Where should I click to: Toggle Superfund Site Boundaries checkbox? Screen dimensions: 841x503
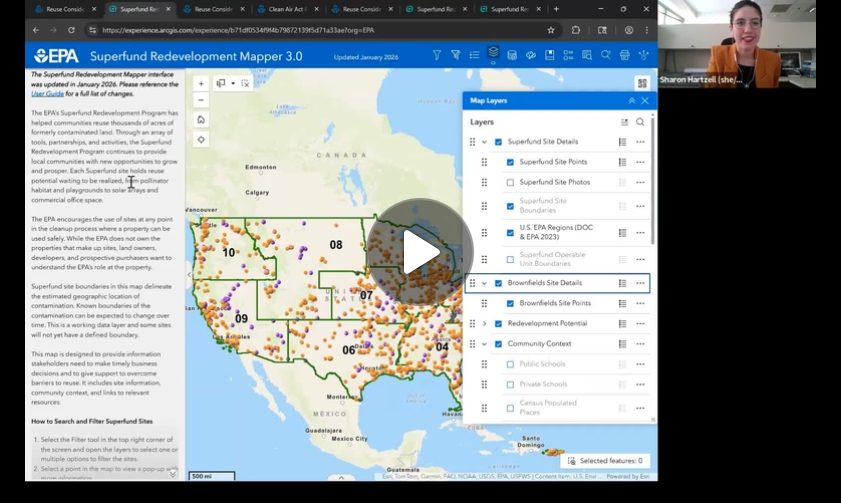(x=510, y=206)
